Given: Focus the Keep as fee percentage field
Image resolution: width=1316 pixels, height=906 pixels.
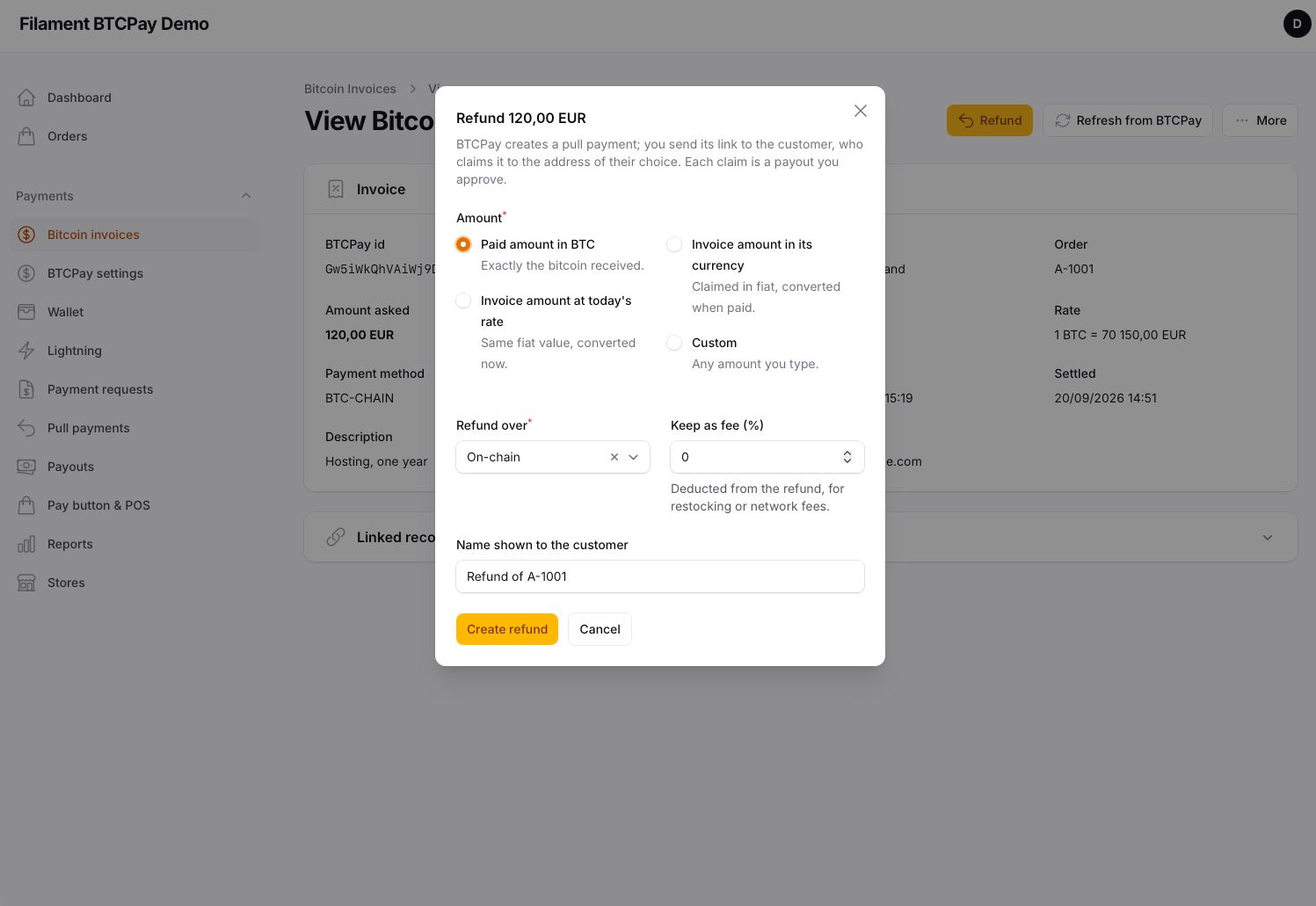Looking at the screenshot, I should coord(767,457).
